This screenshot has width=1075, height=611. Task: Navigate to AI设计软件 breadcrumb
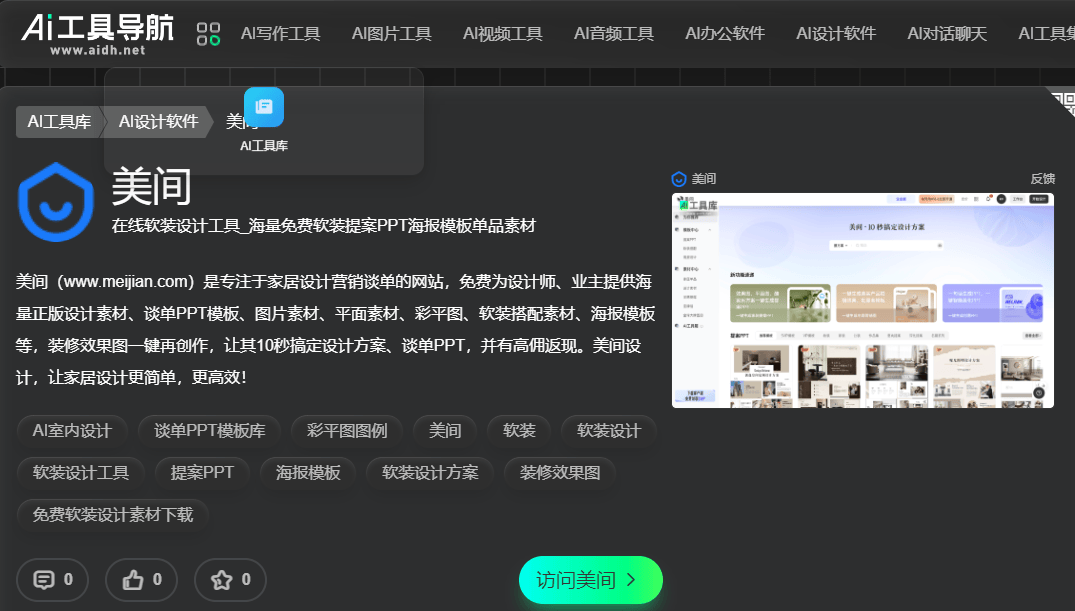point(158,122)
